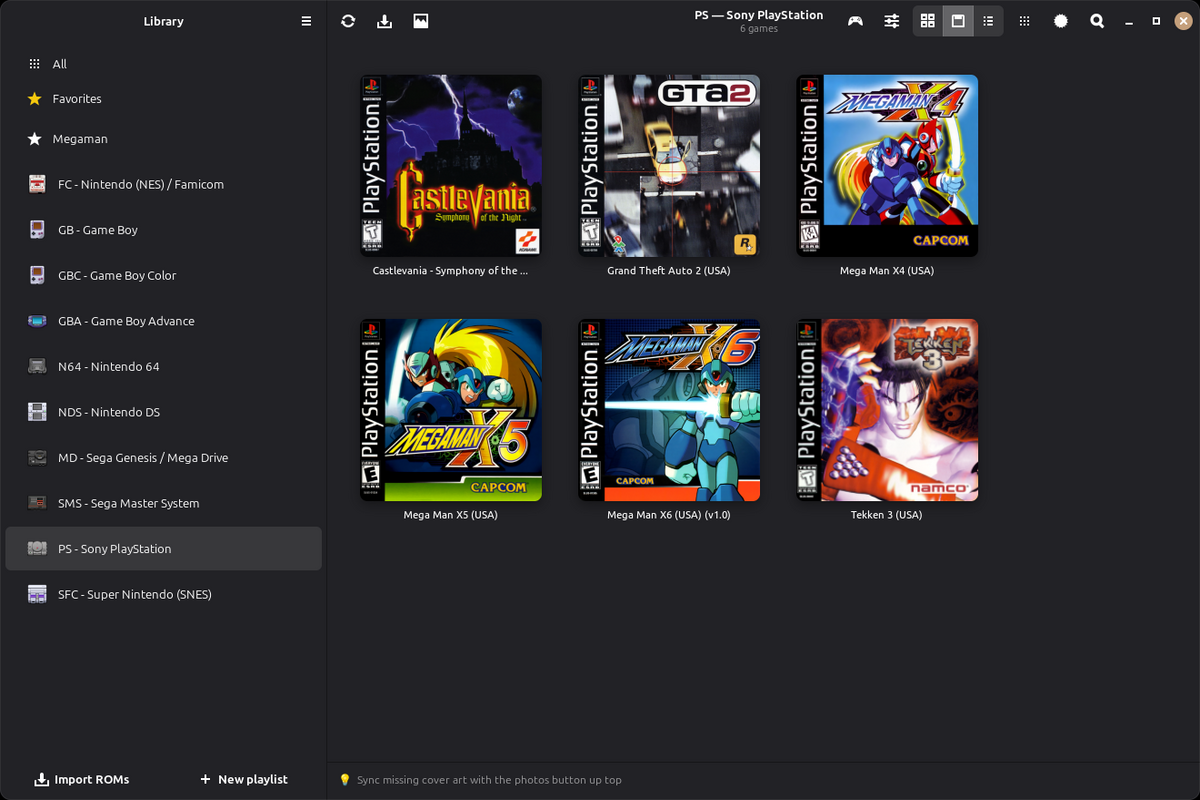Open the Library hamburger menu
The height and width of the screenshot is (800, 1200).
pyautogui.click(x=306, y=21)
